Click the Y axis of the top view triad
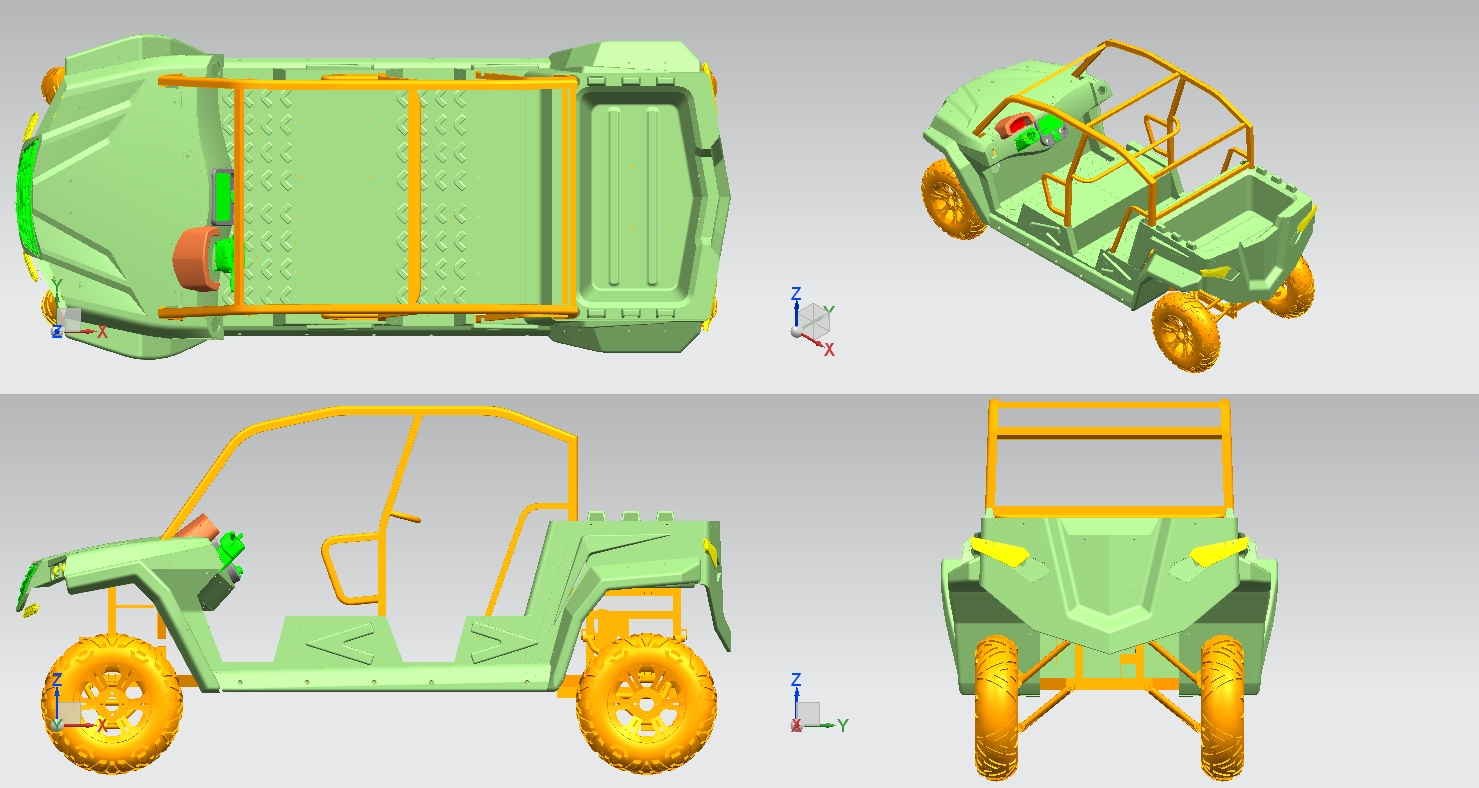This screenshot has width=1479, height=788. tap(57, 311)
